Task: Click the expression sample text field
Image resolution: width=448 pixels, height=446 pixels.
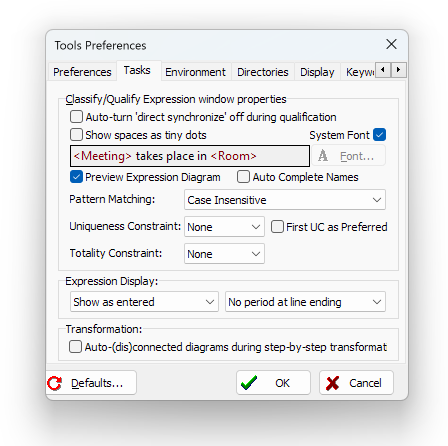Action: 190,156
